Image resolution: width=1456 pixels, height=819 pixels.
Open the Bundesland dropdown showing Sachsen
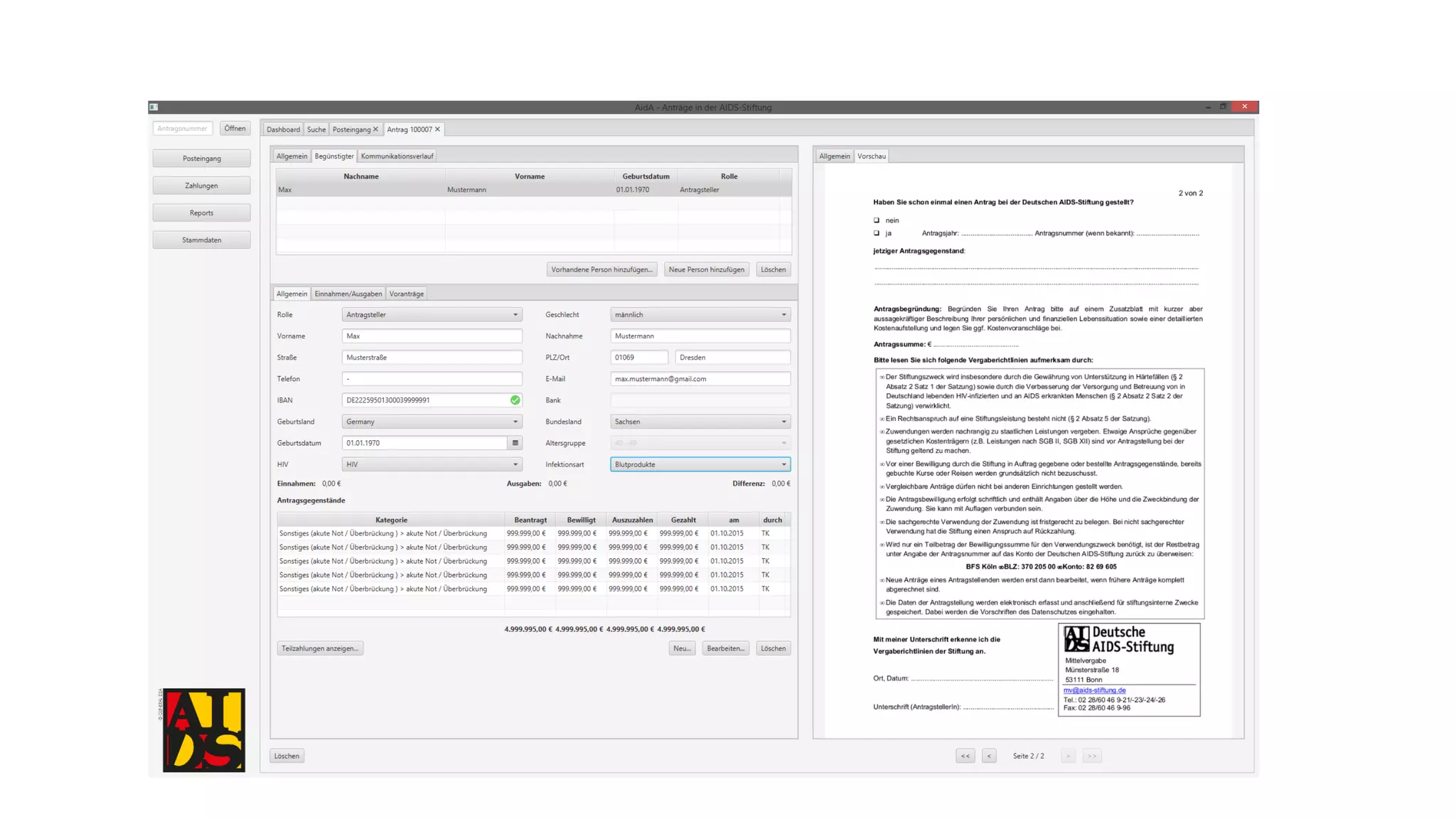pos(700,422)
